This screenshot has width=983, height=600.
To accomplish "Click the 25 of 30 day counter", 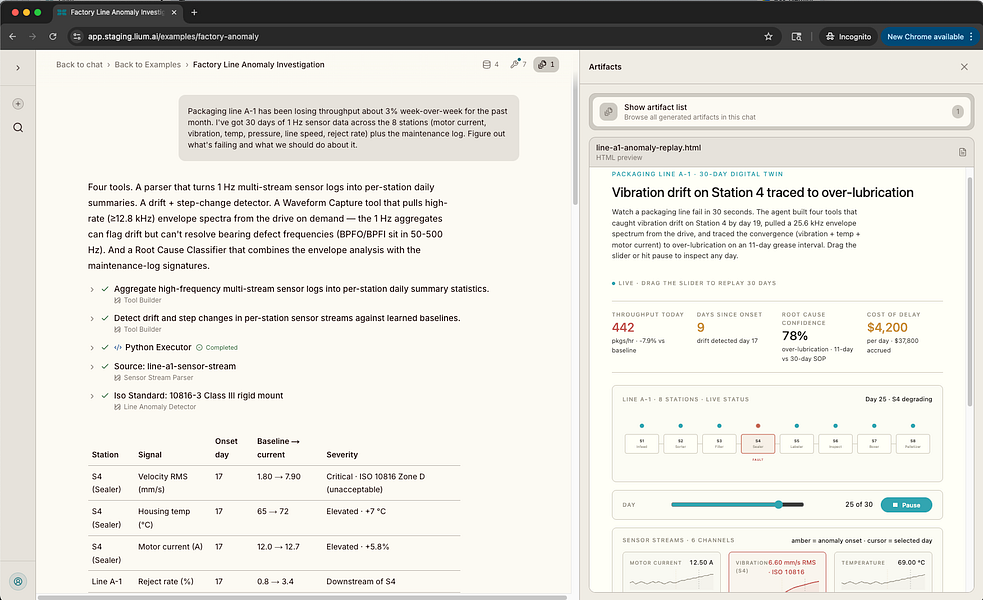I will tap(859, 505).
